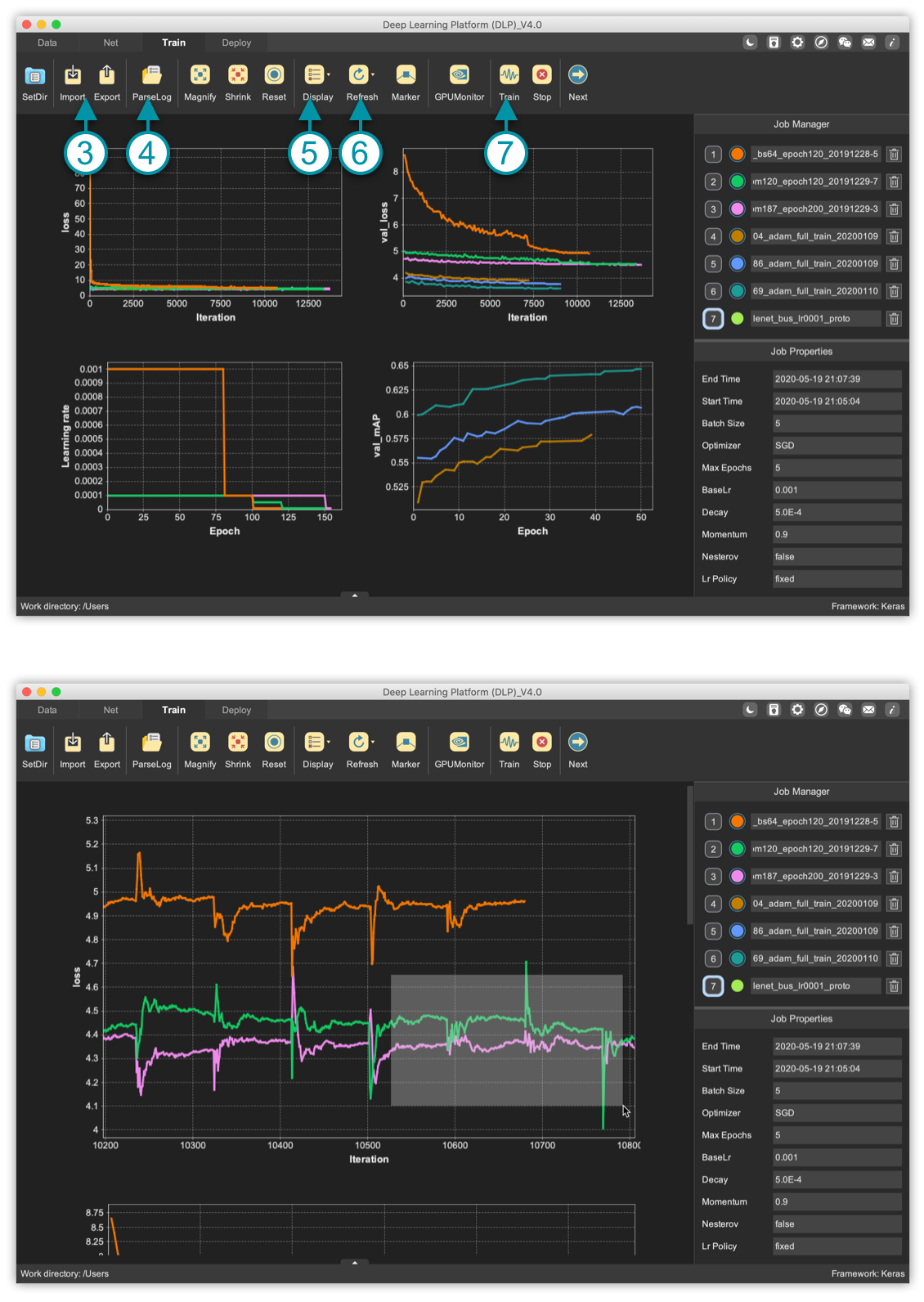This screenshot has height=1302, width=924.
Task: Click SetDir button in the lower window toolbar
Action: tap(34, 743)
